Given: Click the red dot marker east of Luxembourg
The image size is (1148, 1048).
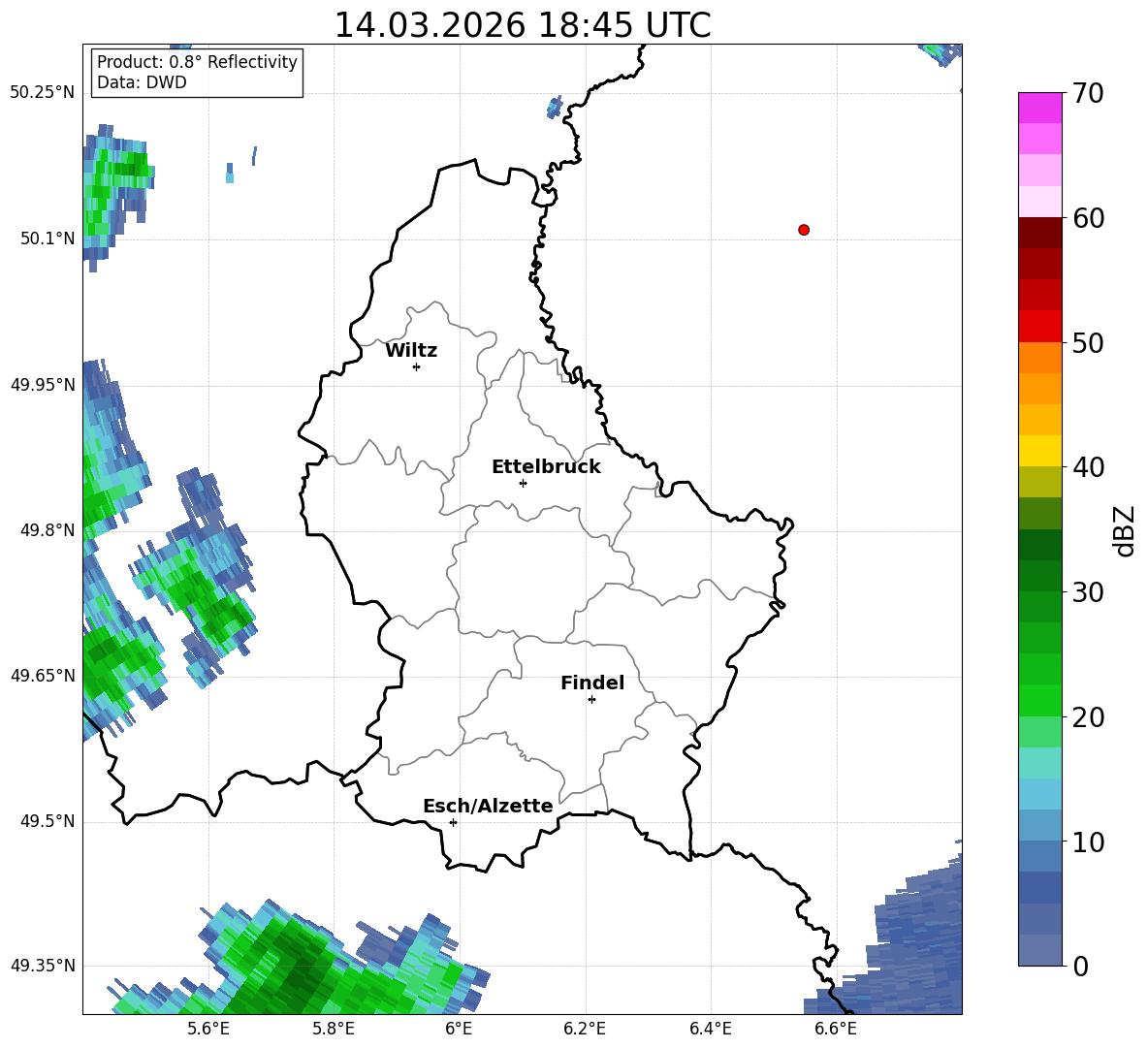Looking at the screenshot, I should [x=804, y=230].
